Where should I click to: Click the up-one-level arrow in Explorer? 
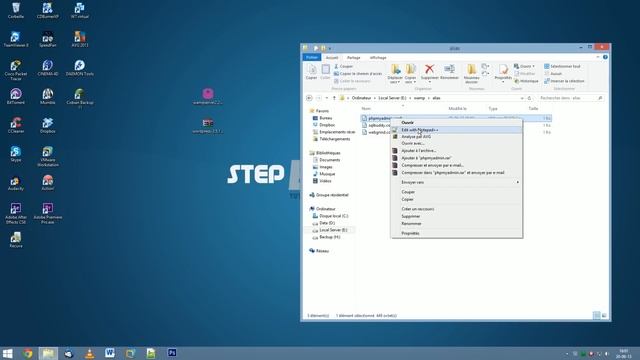[334, 98]
